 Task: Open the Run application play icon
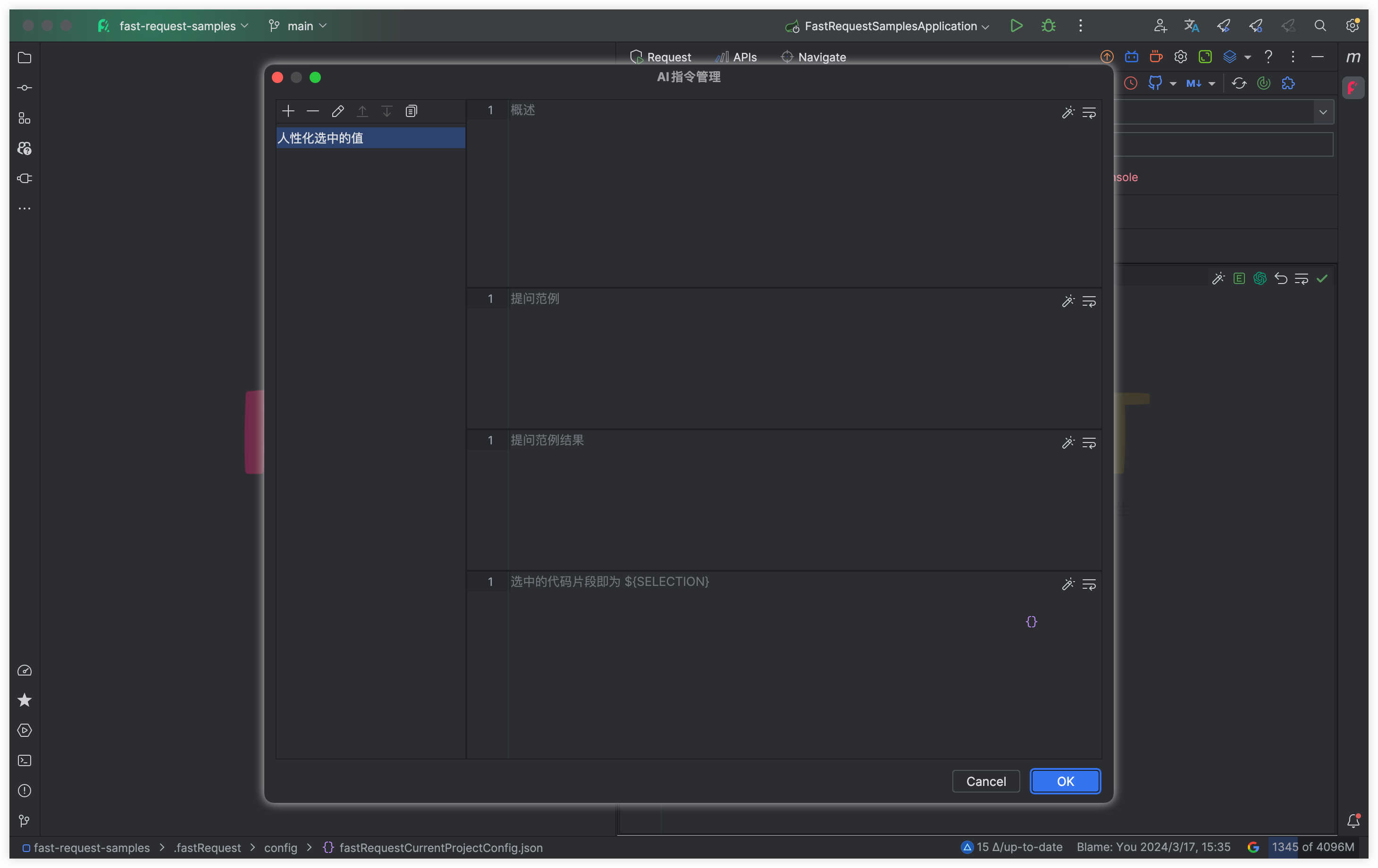[1017, 26]
